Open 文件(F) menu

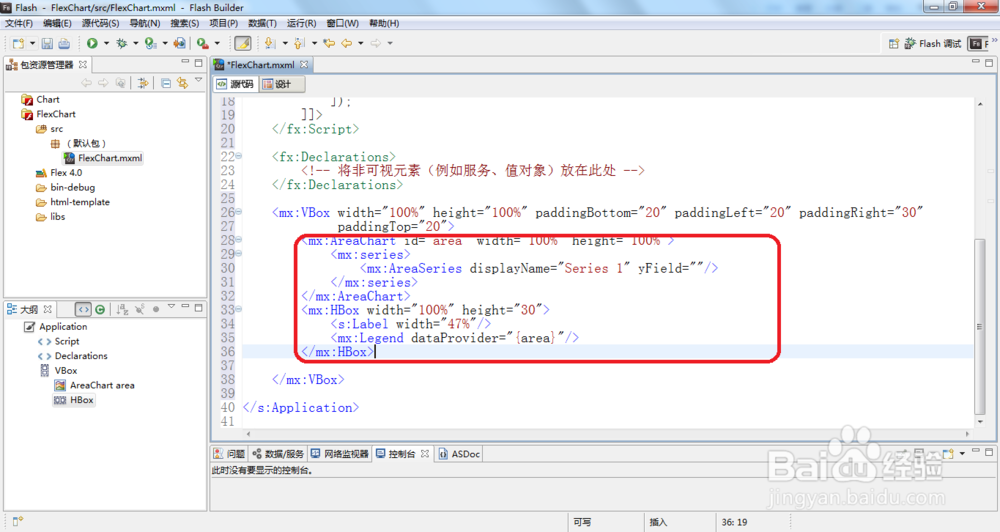click(19, 23)
